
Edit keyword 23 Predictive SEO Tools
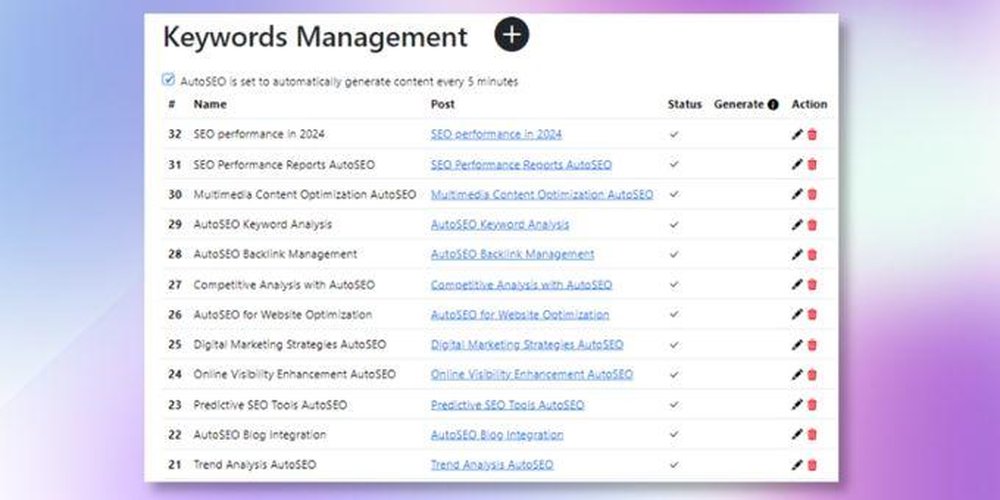point(797,404)
